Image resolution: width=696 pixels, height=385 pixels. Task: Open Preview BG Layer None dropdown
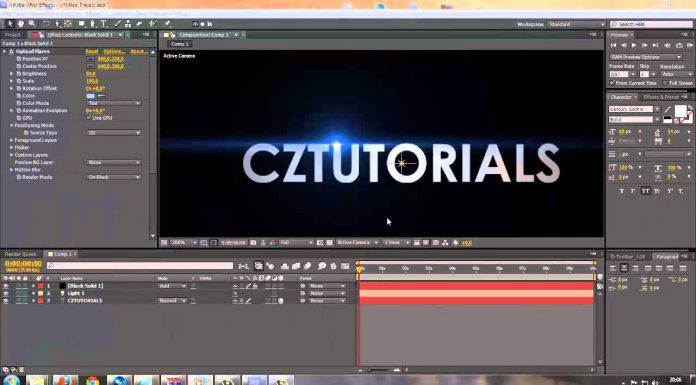pyautogui.click(x=114, y=163)
